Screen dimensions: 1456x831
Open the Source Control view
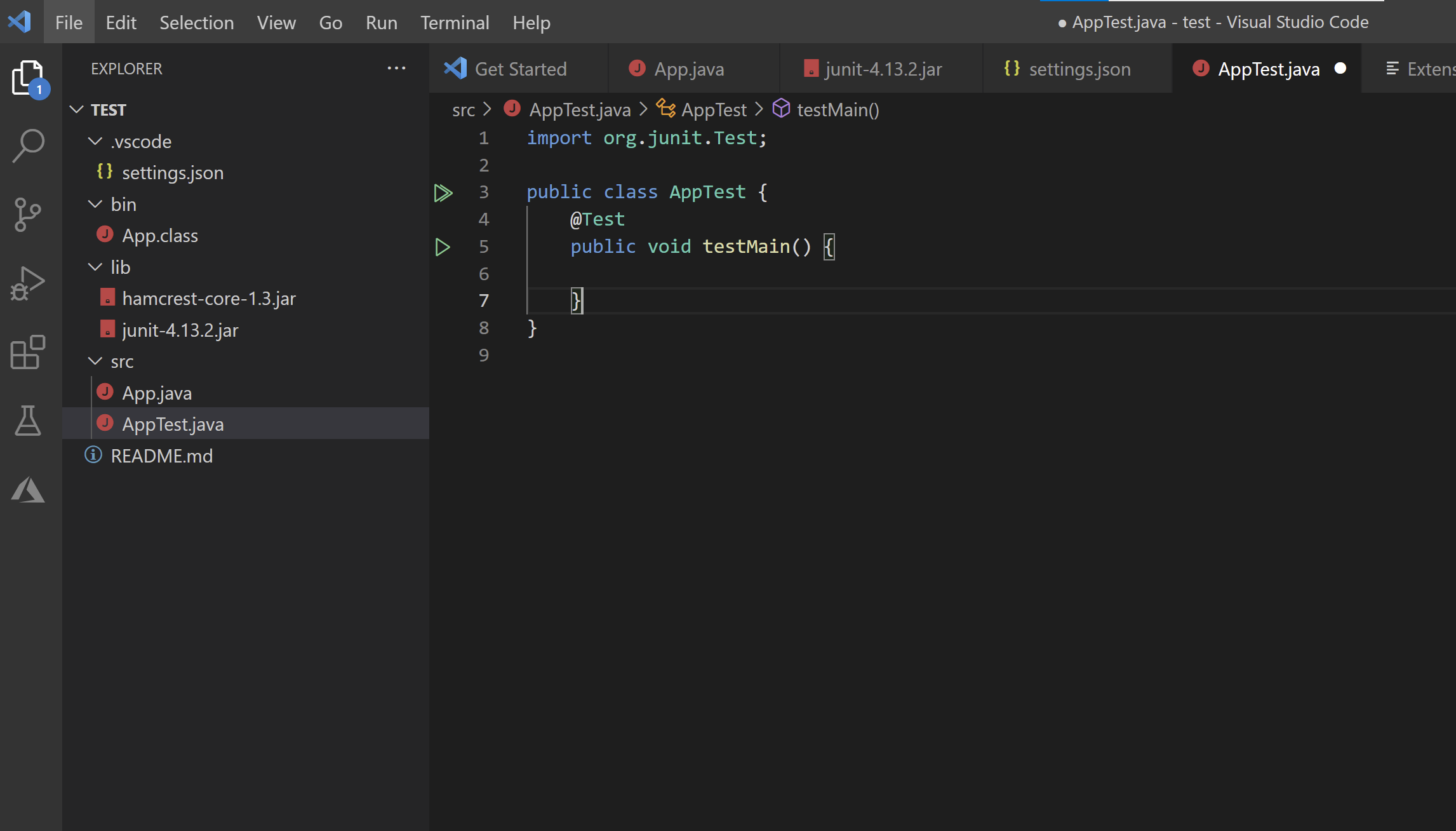click(x=29, y=215)
